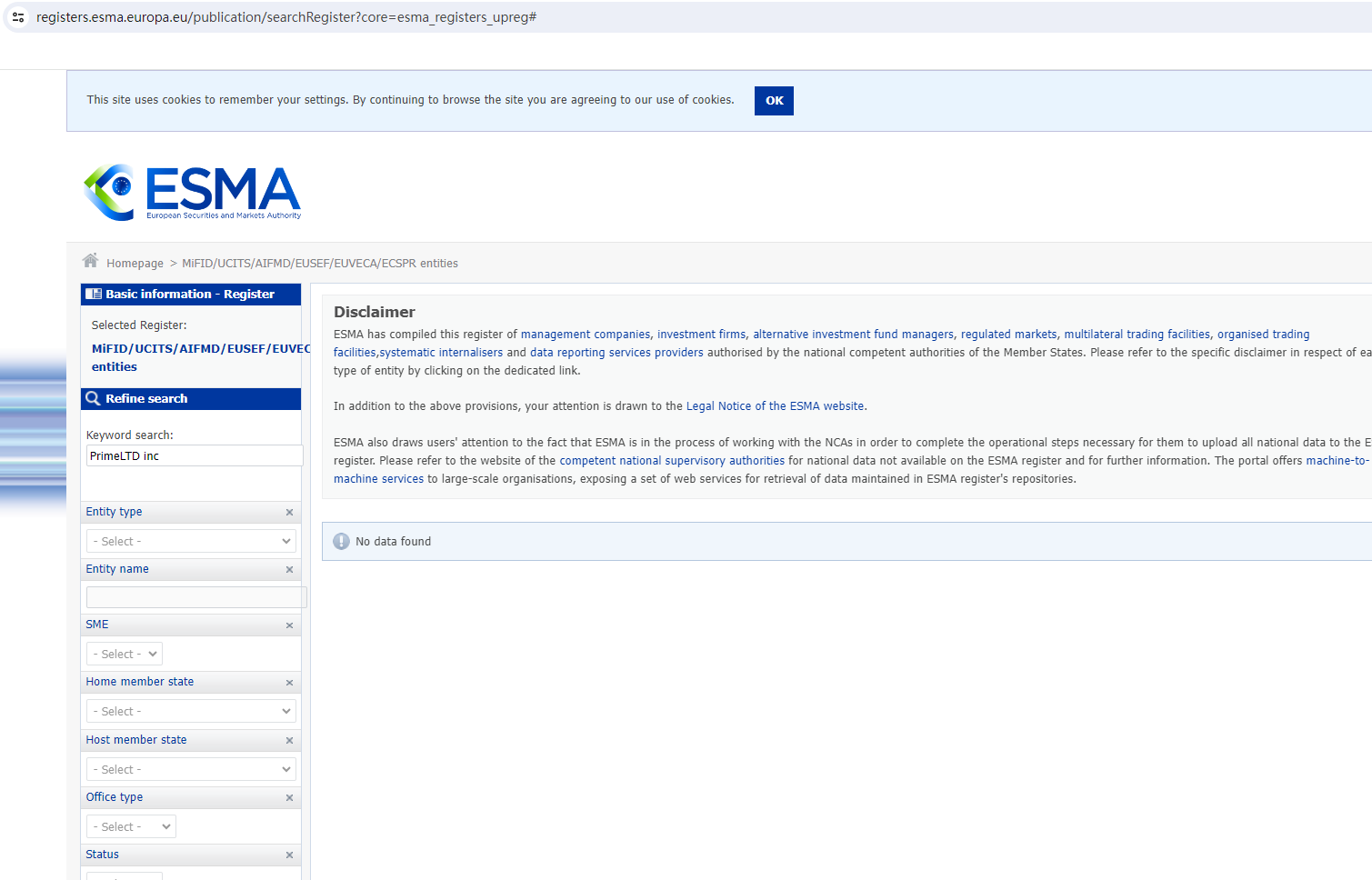The width and height of the screenshot is (1372, 880).
Task: Click the Refine search panel header
Action: point(191,399)
